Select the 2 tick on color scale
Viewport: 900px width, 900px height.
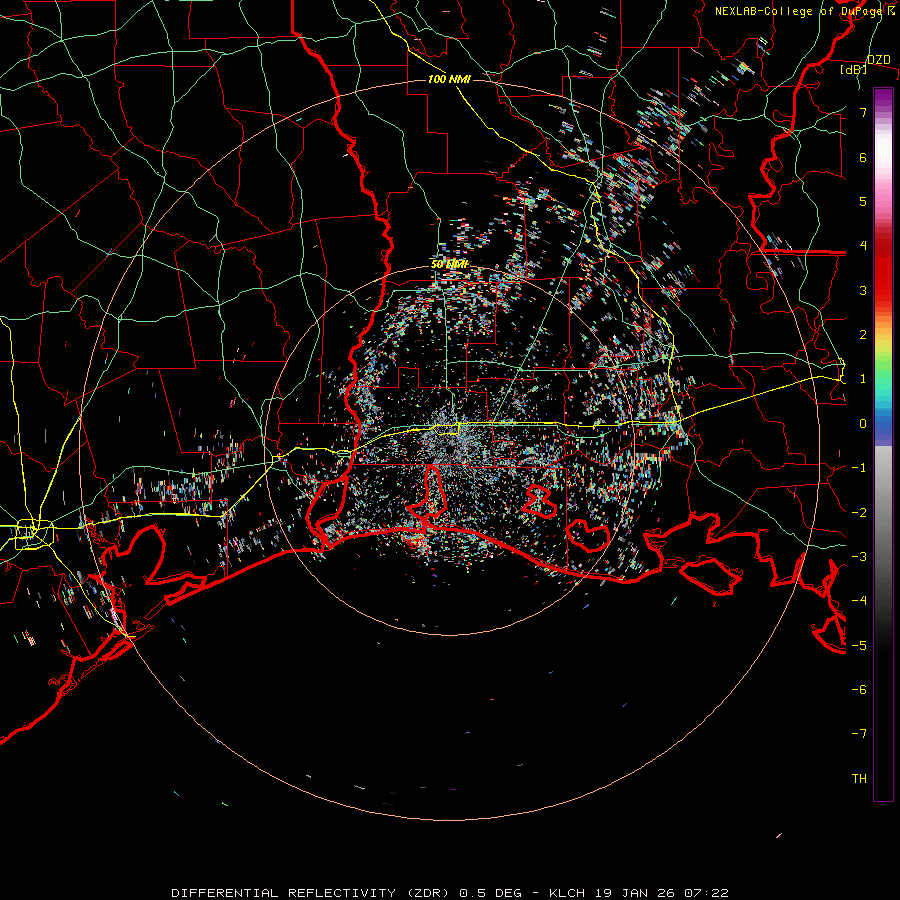pyautogui.click(x=863, y=335)
